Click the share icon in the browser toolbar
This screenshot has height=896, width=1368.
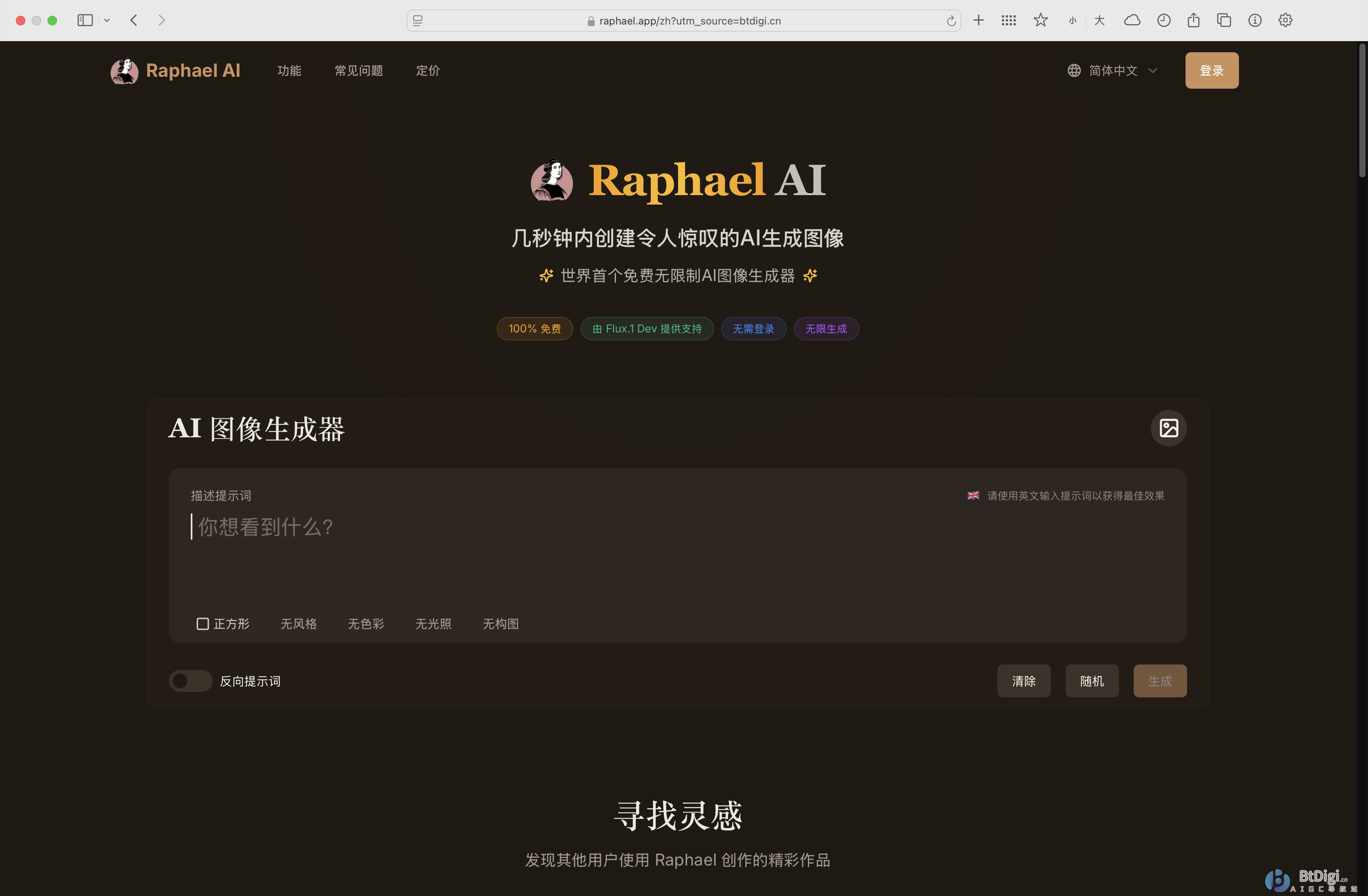pyautogui.click(x=1193, y=20)
